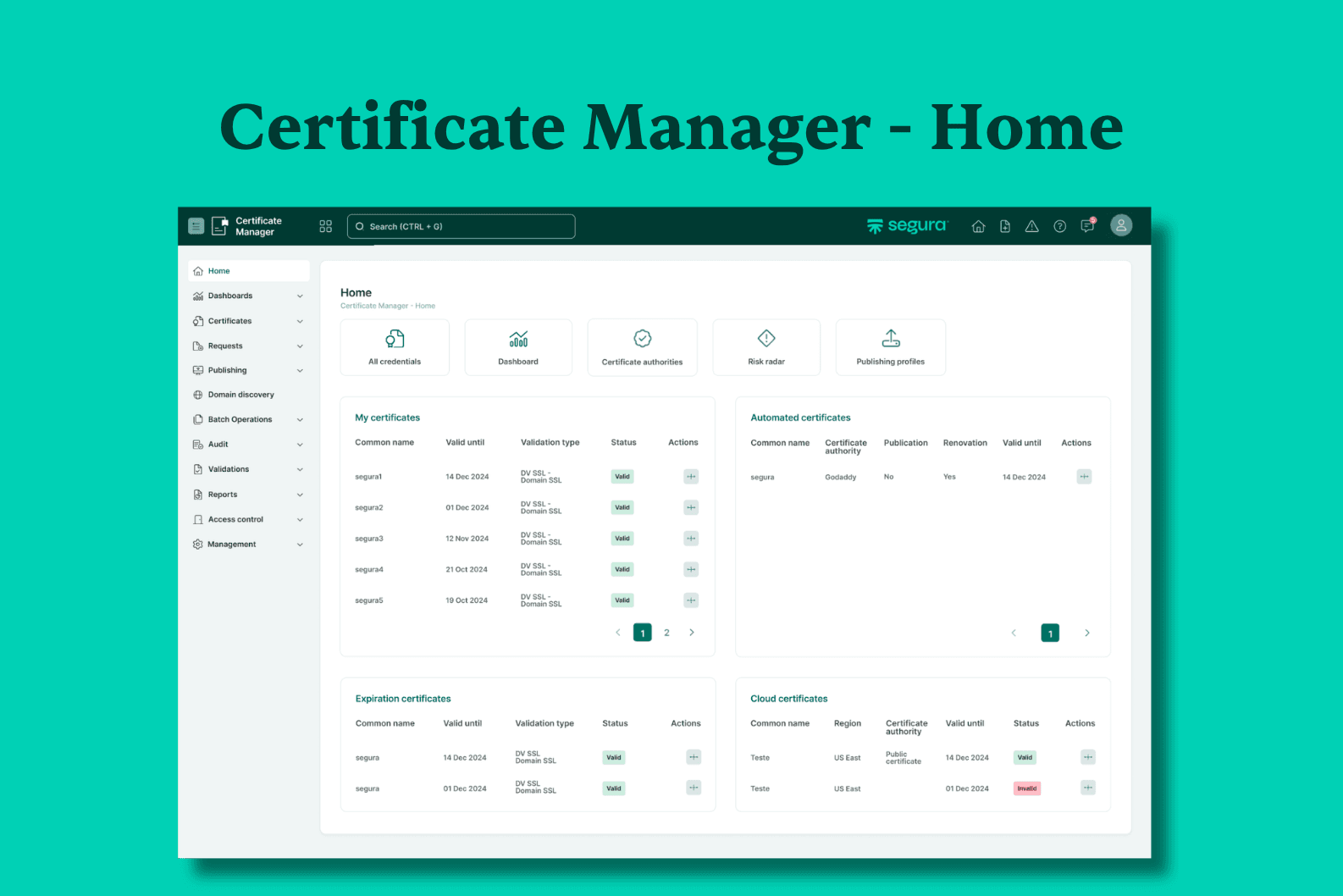Image resolution: width=1343 pixels, height=896 pixels.
Task: Expand the Audit chevron
Action: coord(300,445)
